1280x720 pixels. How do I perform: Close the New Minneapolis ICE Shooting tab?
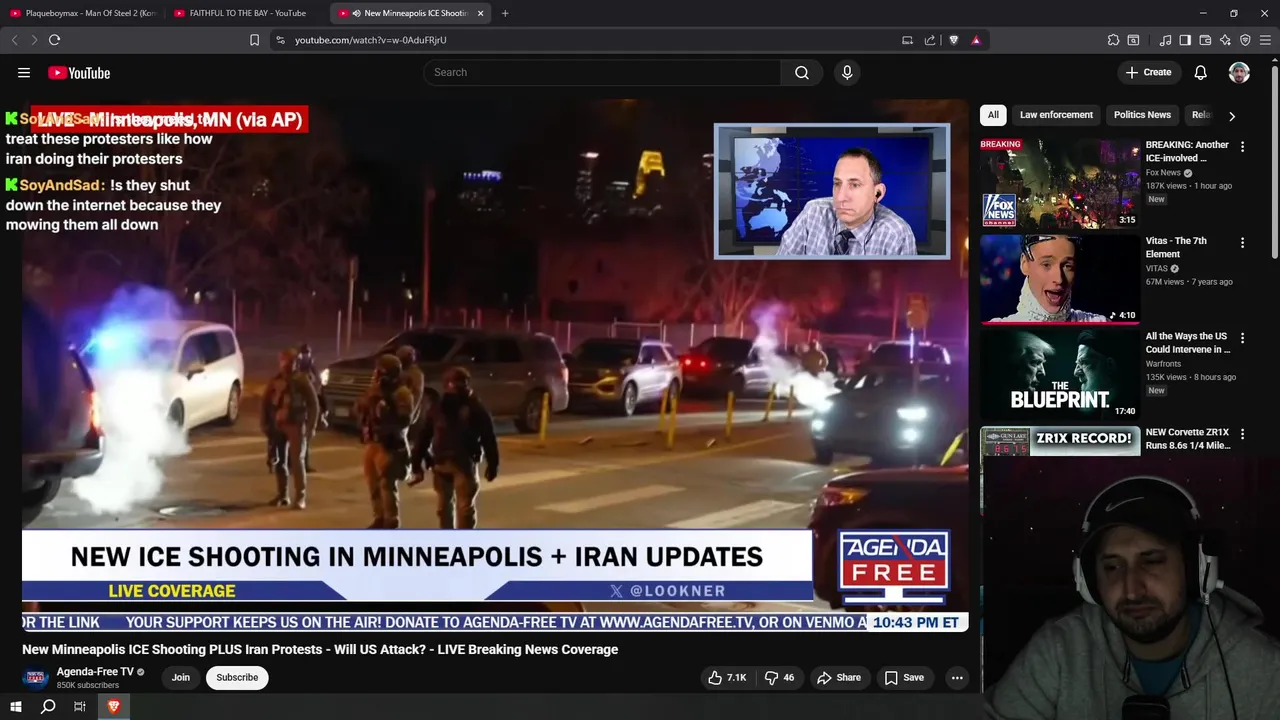click(481, 13)
